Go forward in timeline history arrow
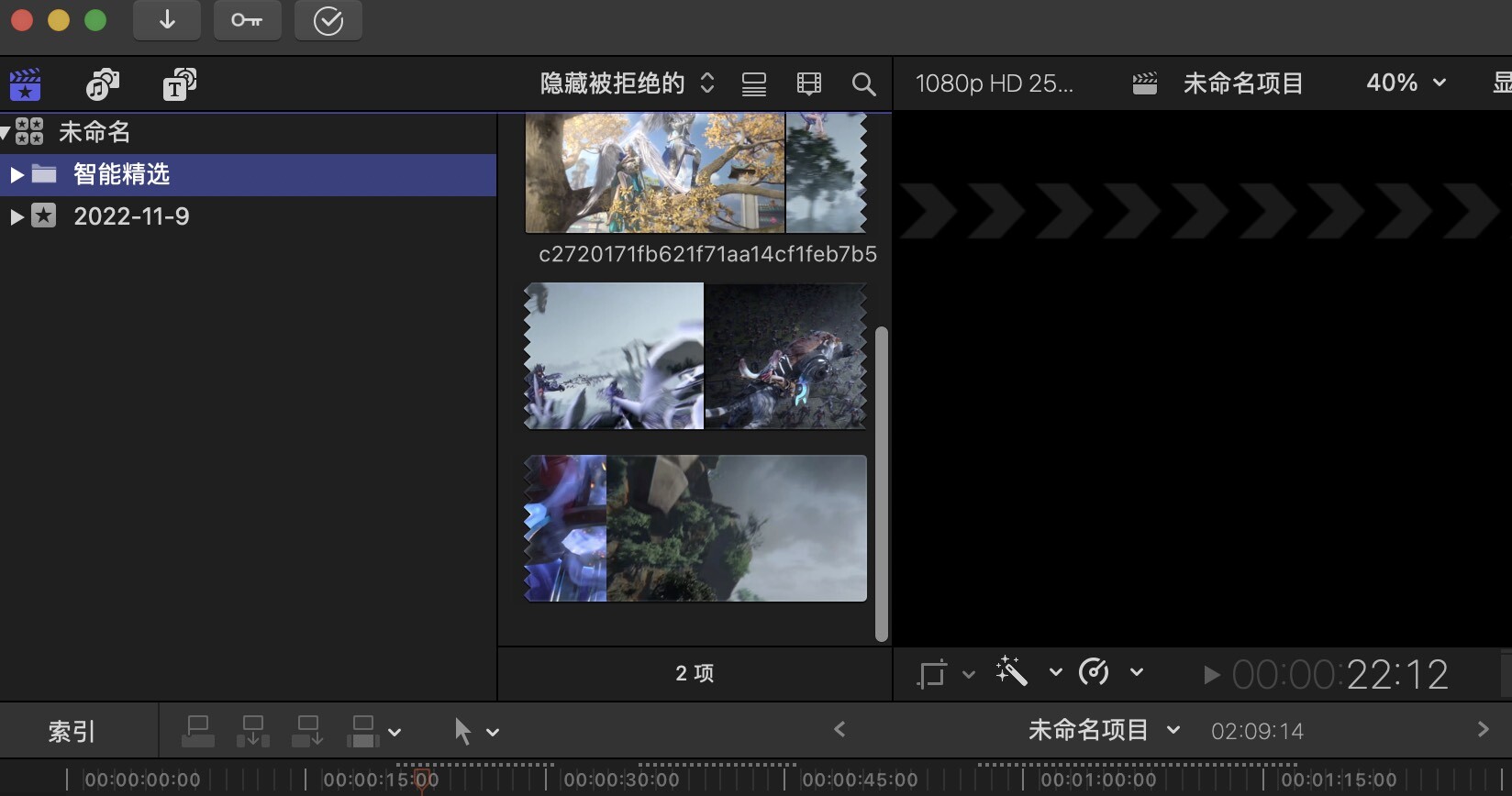This screenshot has width=1512, height=796. click(x=1483, y=730)
